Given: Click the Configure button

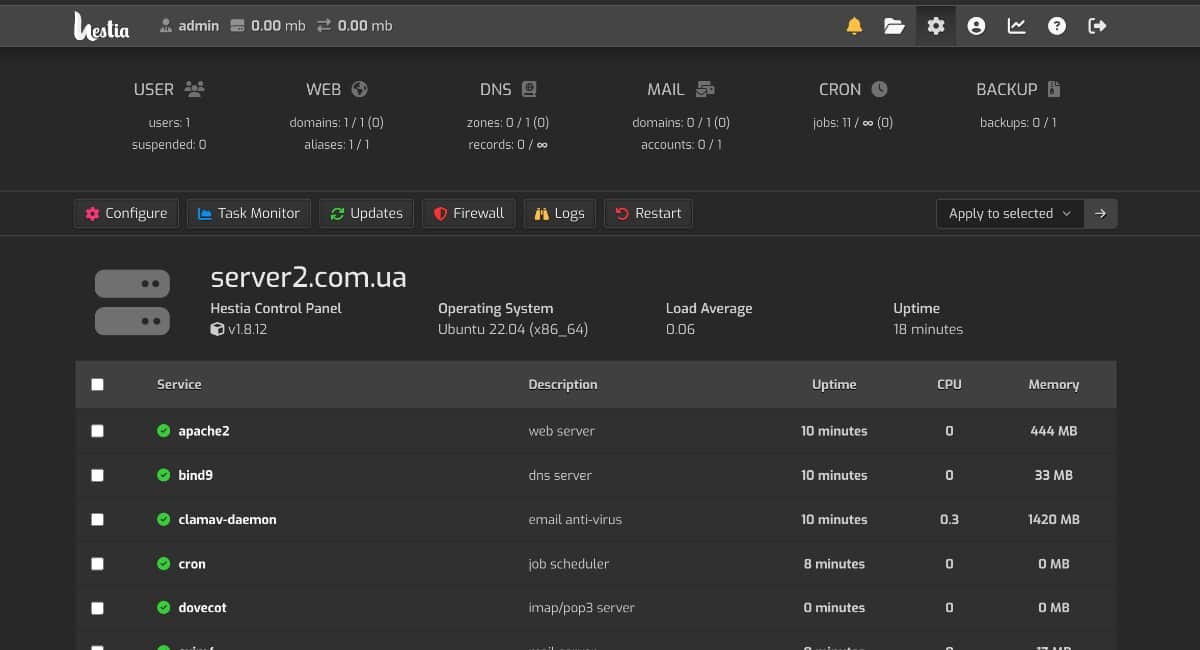Looking at the screenshot, I should [x=126, y=213].
